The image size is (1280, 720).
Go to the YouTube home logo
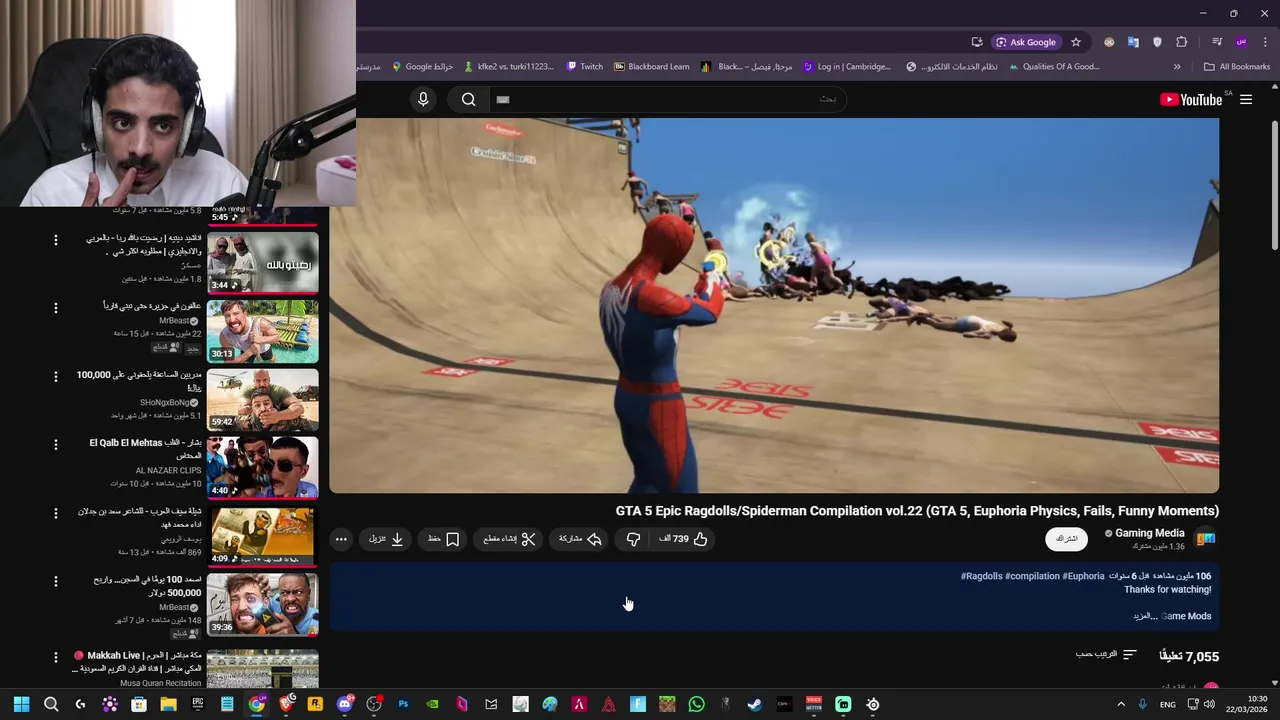click(1191, 99)
